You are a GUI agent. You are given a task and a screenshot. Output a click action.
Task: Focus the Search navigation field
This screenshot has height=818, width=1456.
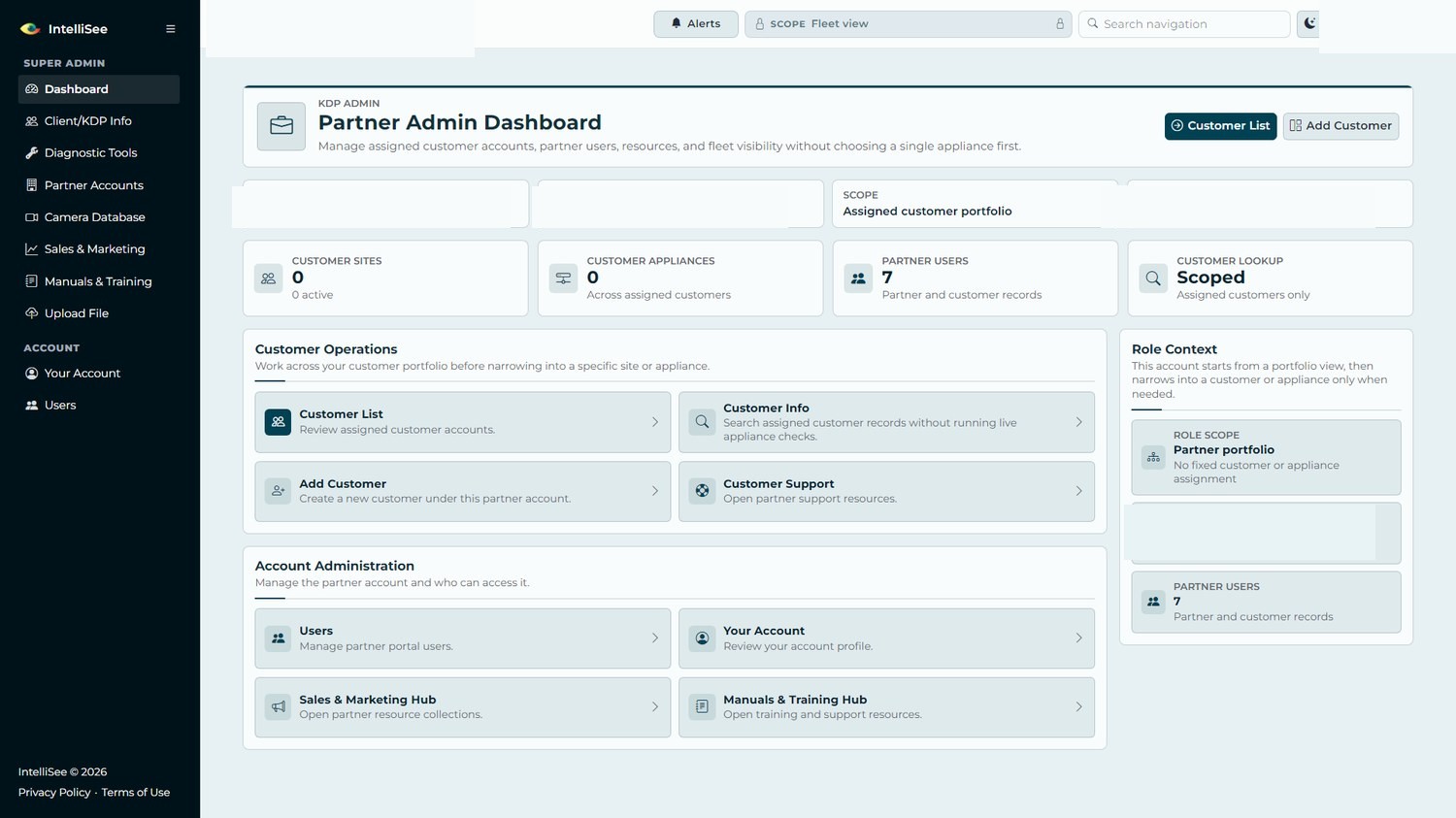pyautogui.click(x=1184, y=24)
